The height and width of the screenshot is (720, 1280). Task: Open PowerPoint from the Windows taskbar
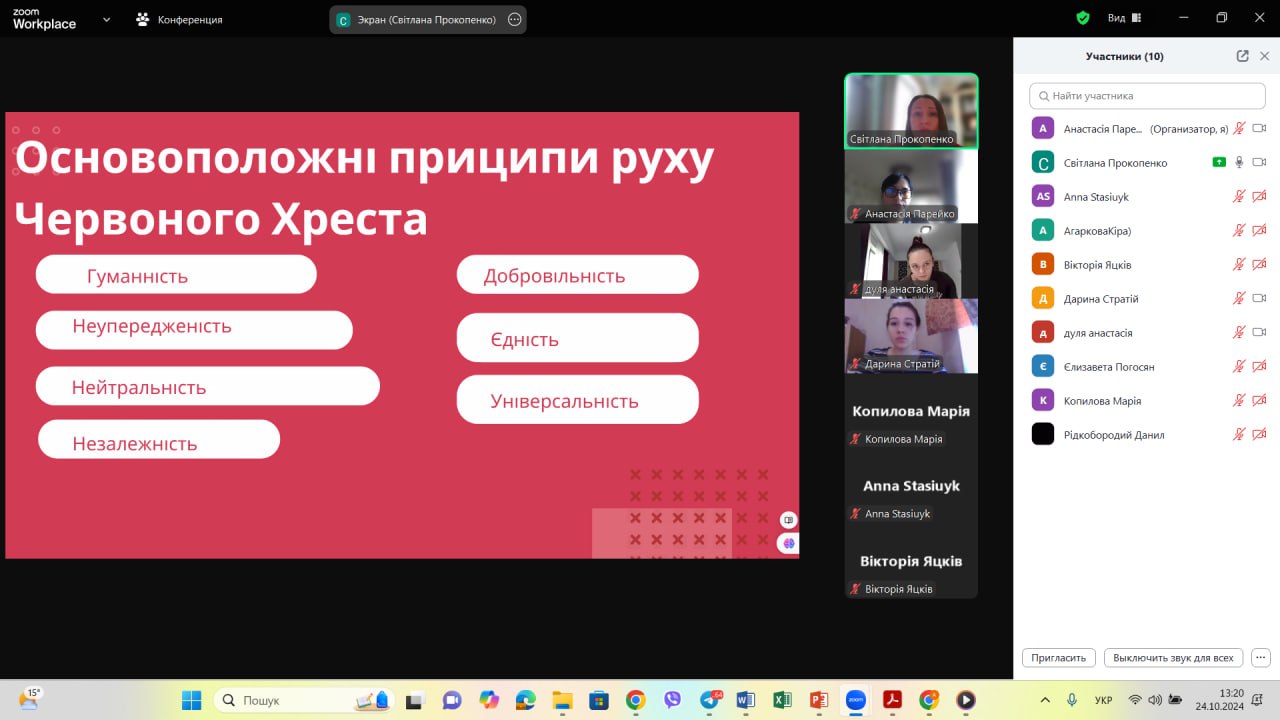818,700
